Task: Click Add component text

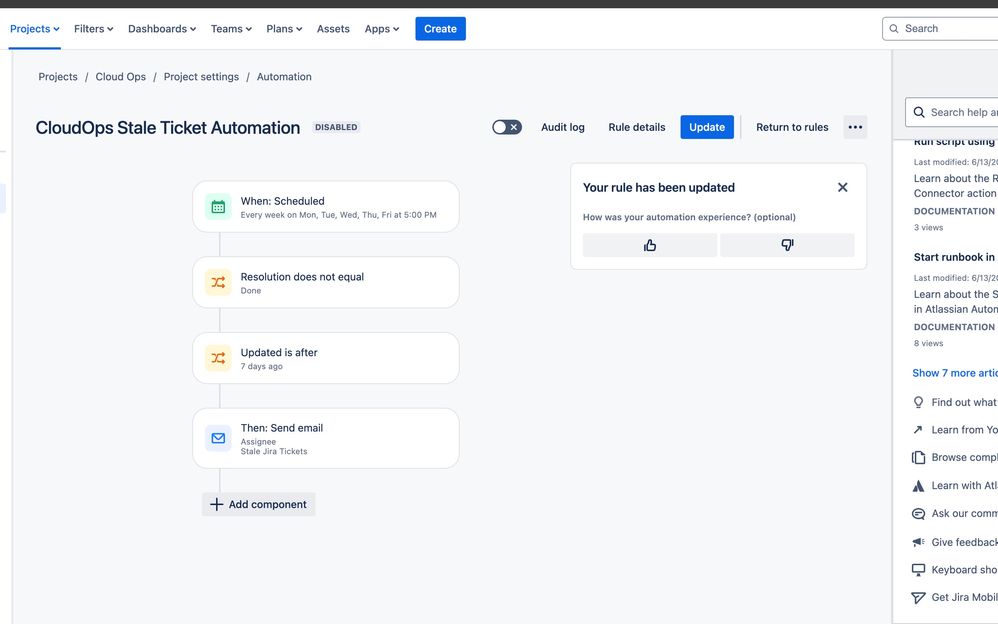Action: [267, 504]
